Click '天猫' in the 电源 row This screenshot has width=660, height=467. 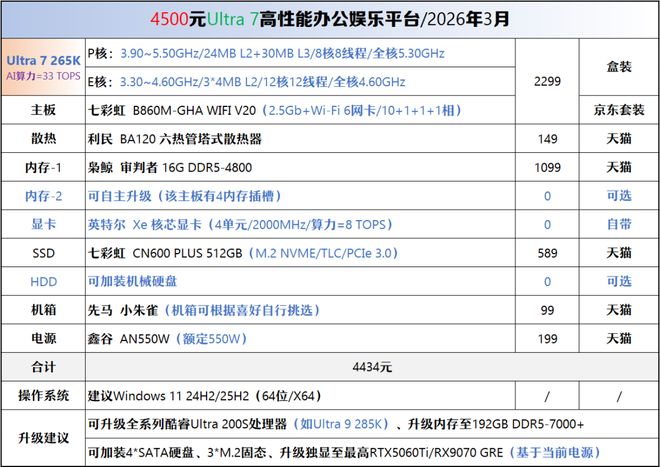[619, 339]
